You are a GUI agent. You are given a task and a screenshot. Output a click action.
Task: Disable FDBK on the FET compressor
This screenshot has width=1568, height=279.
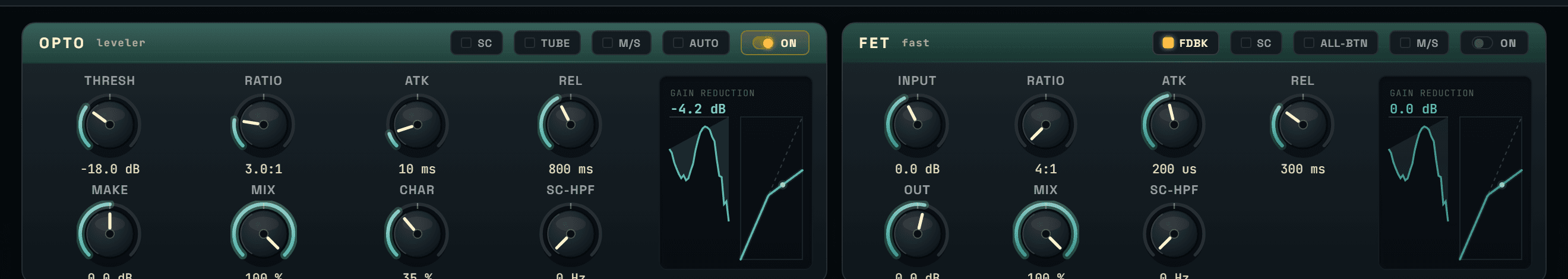[x=1185, y=43]
